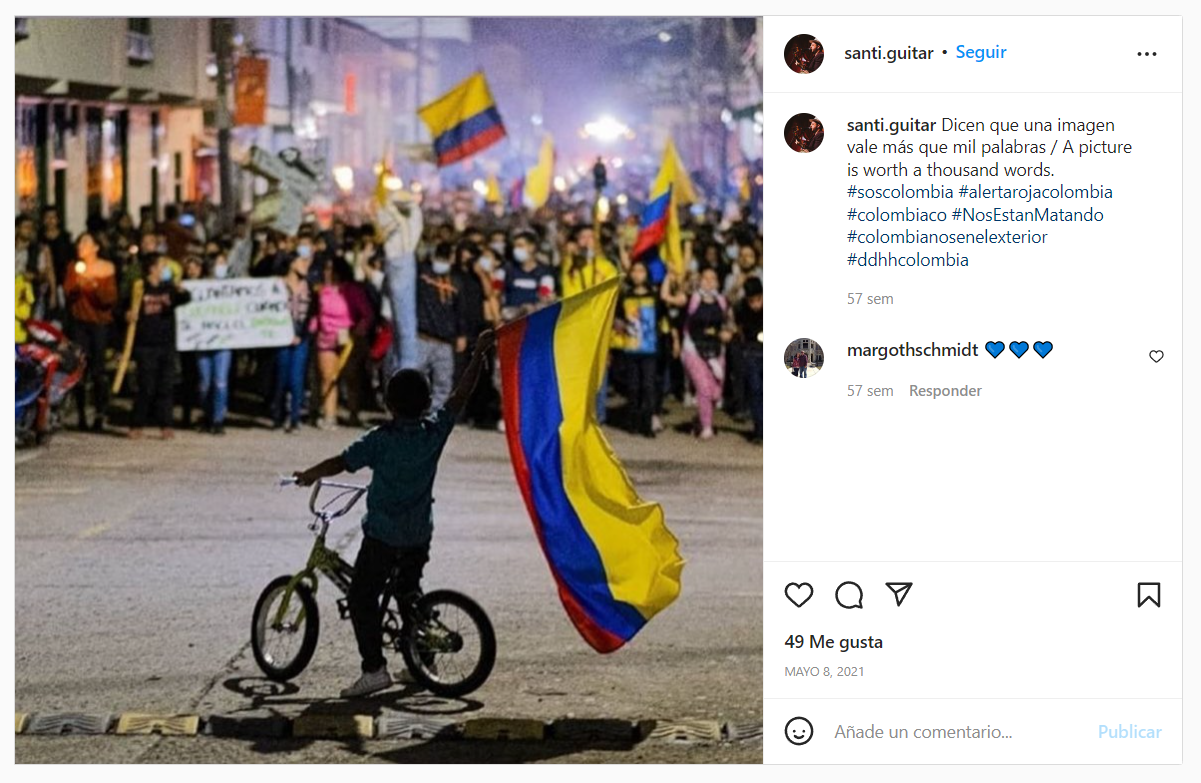
Task: Open the comment bubble icon
Action: click(849, 595)
